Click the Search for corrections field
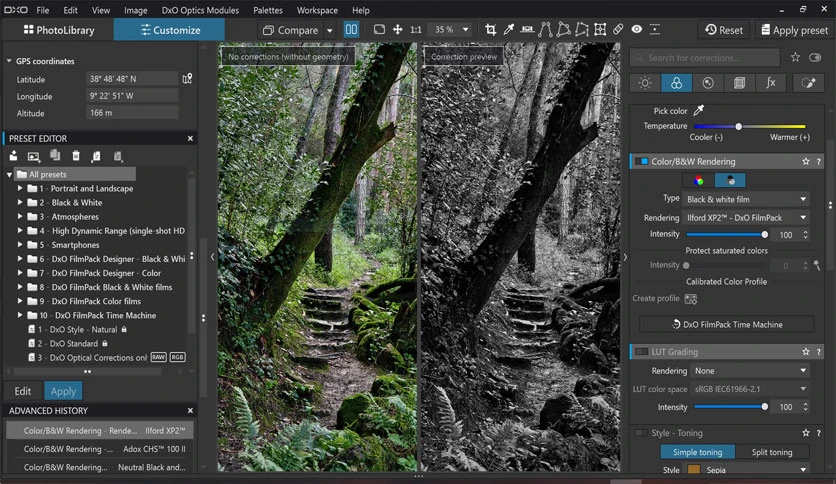Viewport: 836px width, 484px height. tap(705, 58)
